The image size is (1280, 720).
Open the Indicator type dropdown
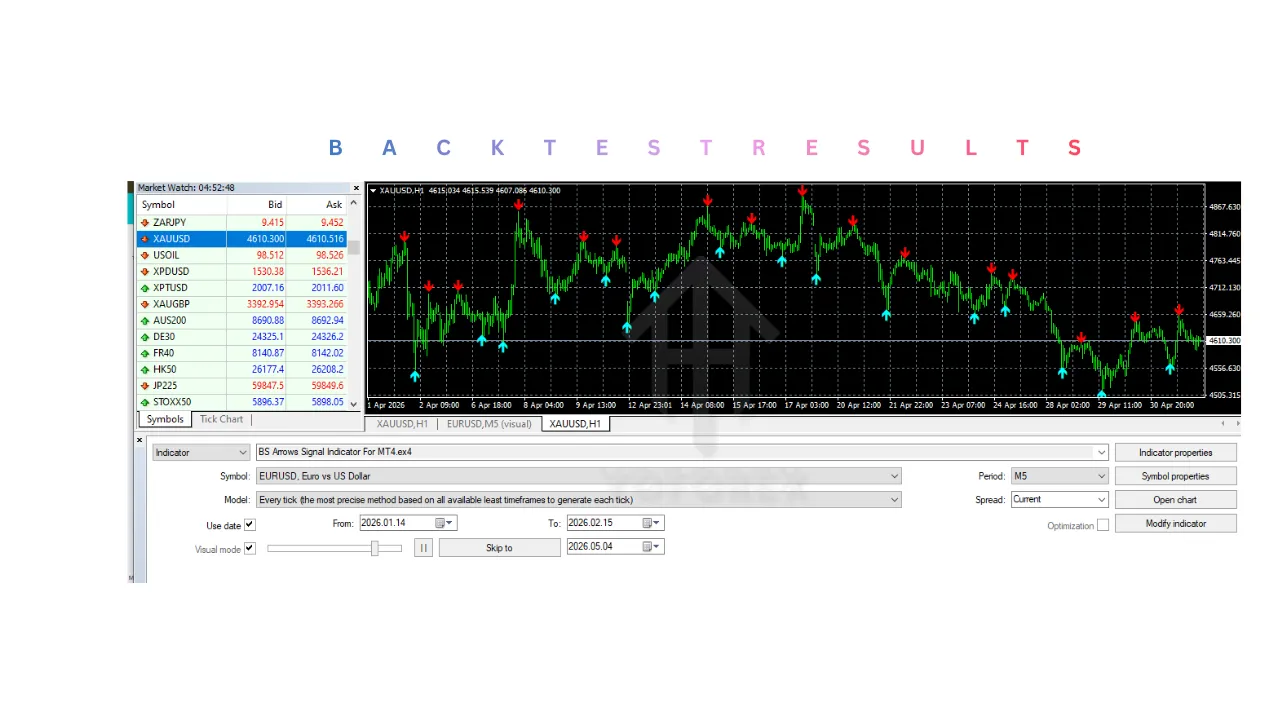[x=201, y=452]
